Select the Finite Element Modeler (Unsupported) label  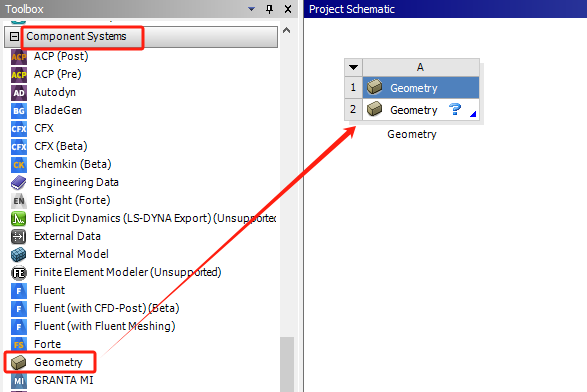[x=128, y=272]
